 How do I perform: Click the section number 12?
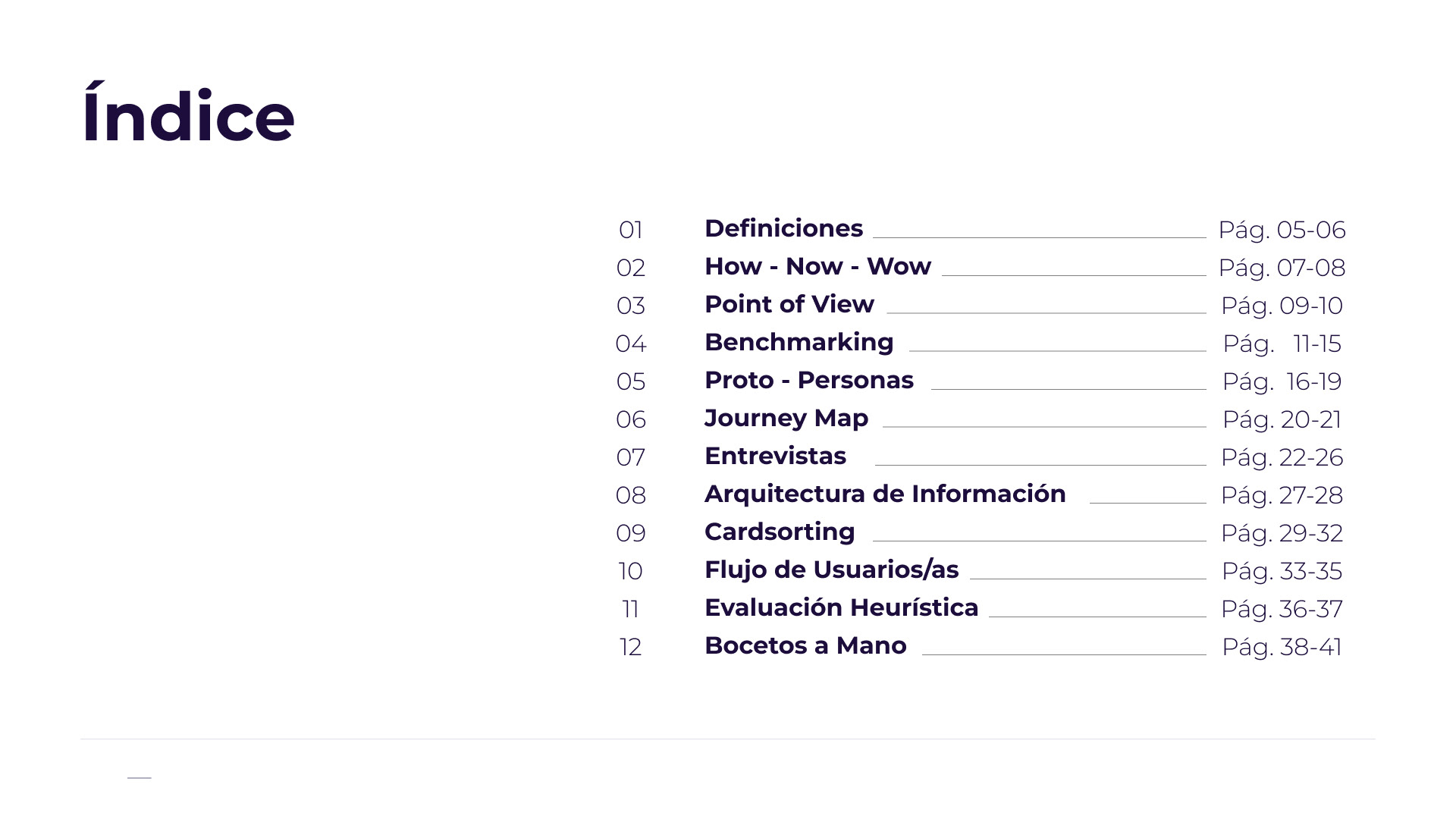click(x=631, y=647)
